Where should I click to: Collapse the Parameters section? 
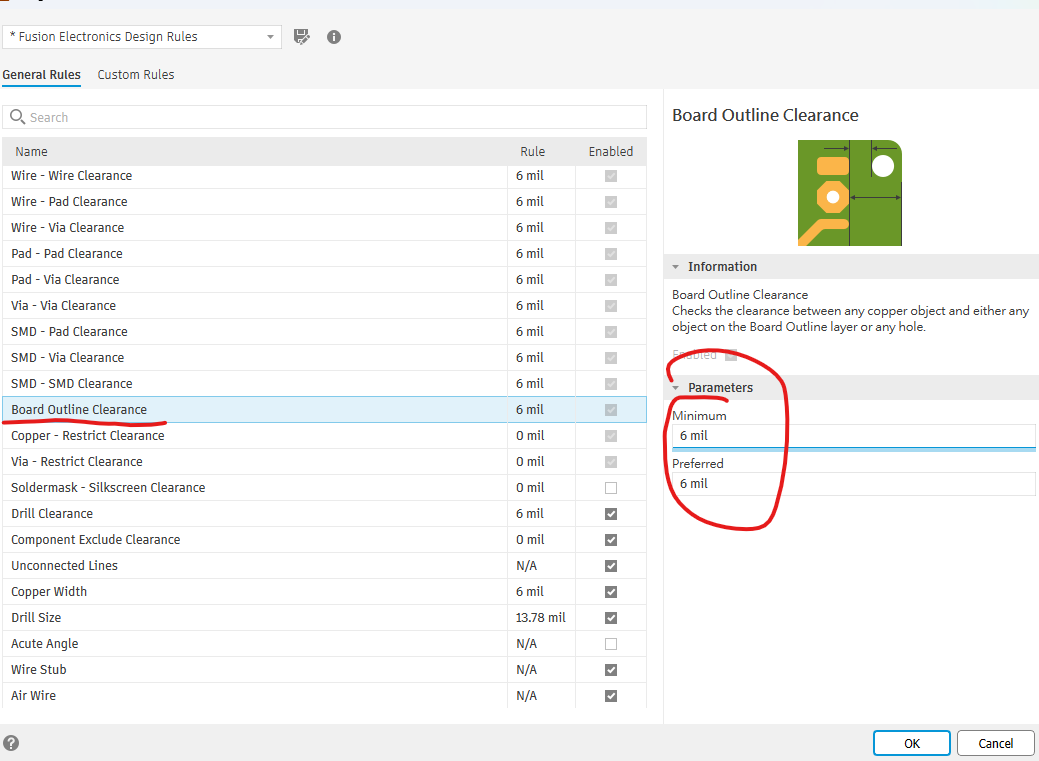pyautogui.click(x=677, y=388)
